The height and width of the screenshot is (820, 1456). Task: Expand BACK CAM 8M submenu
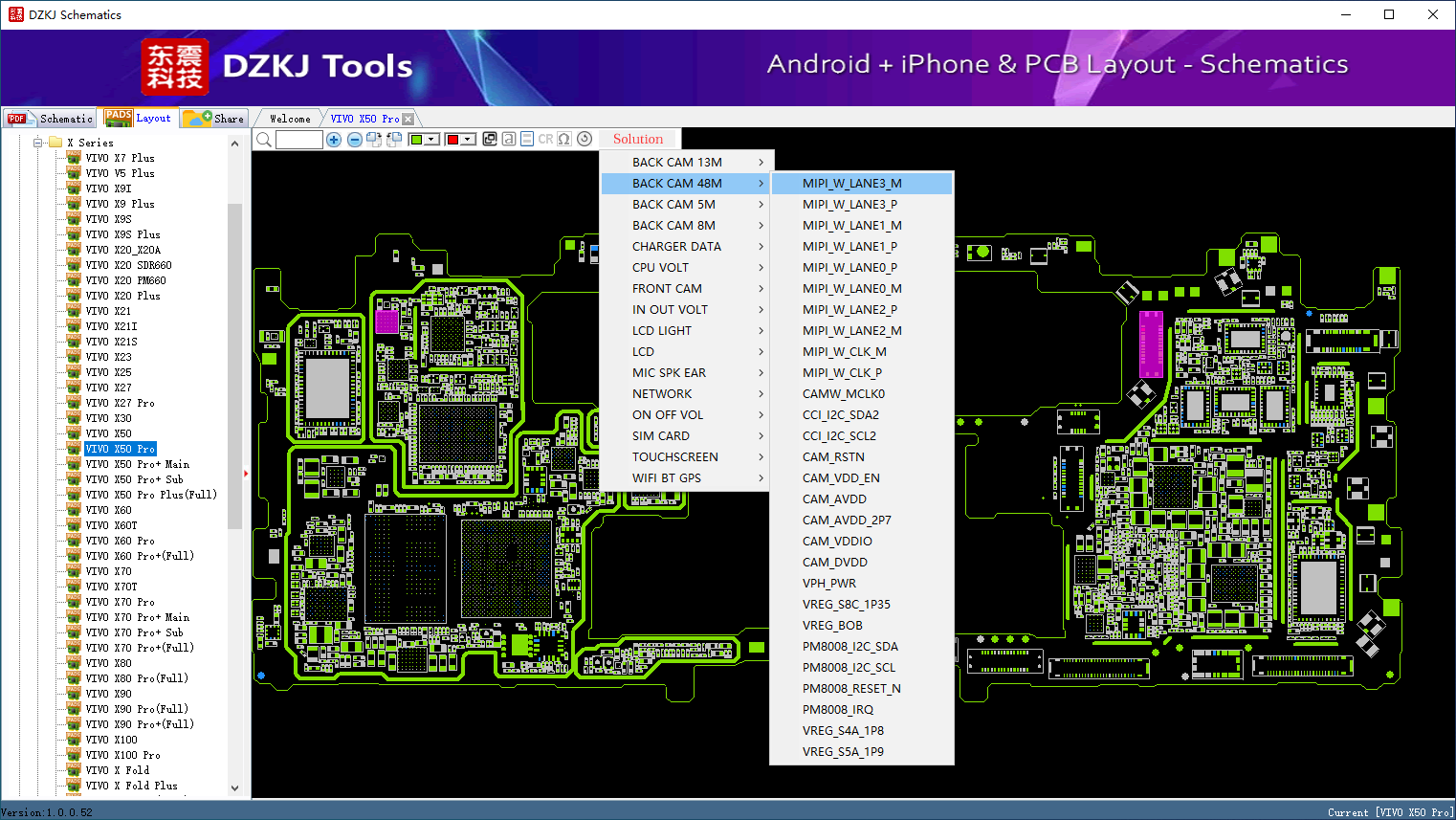point(686,226)
